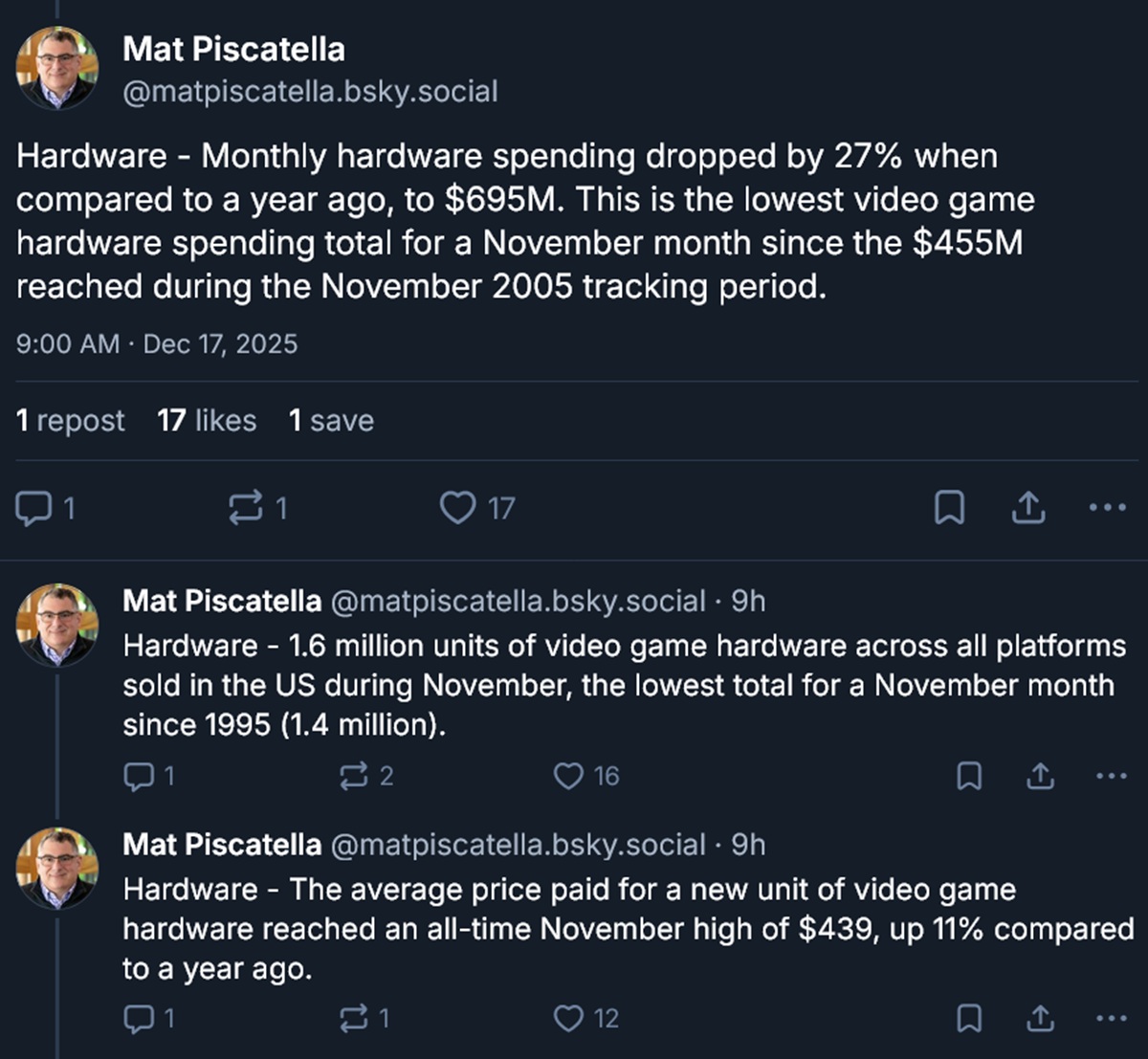Repost the main monthly hardware spending post

(x=246, y=508)
